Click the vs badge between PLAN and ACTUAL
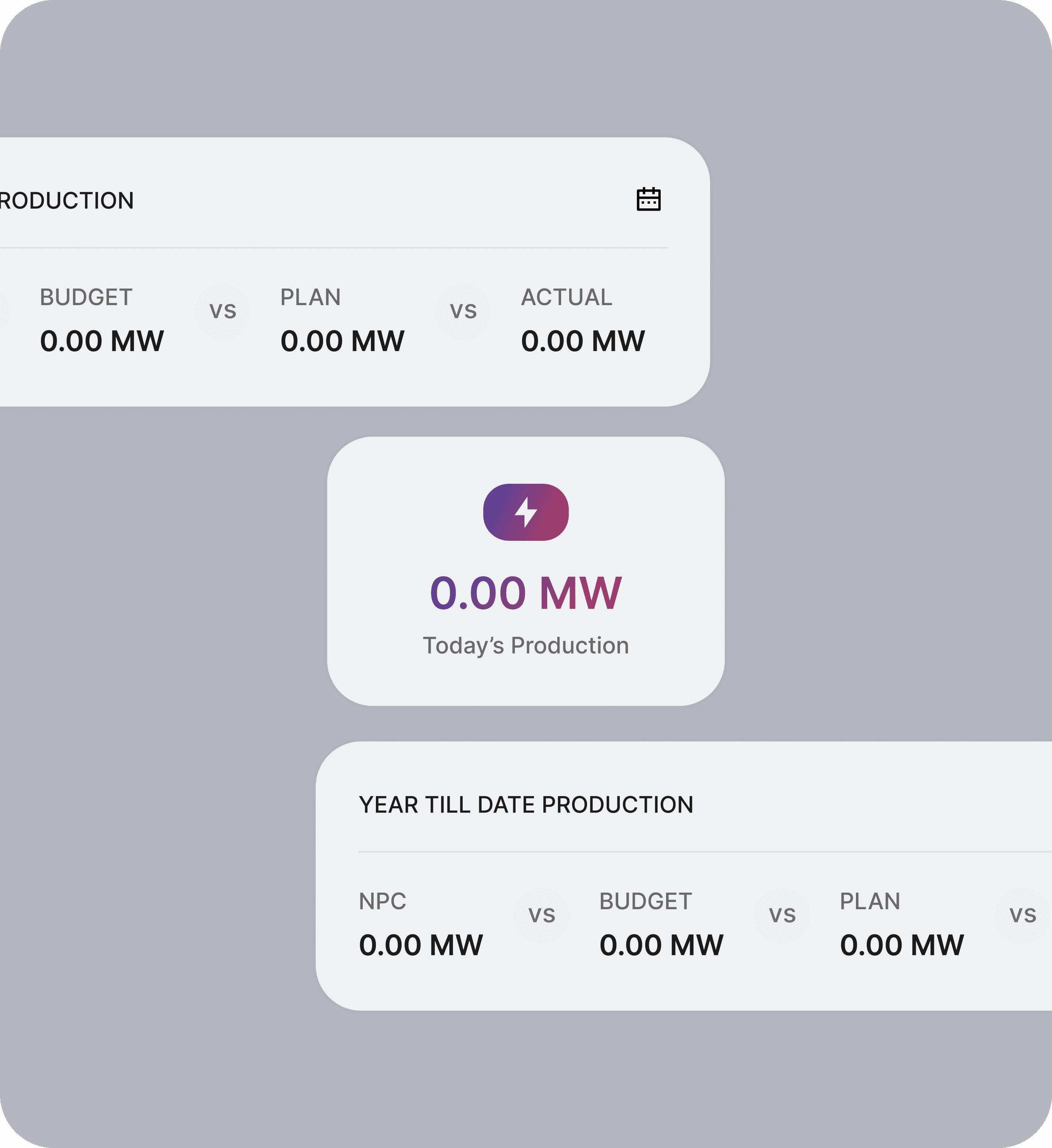The height and width of the screenshot is (1148, 1052). point(463,311)
